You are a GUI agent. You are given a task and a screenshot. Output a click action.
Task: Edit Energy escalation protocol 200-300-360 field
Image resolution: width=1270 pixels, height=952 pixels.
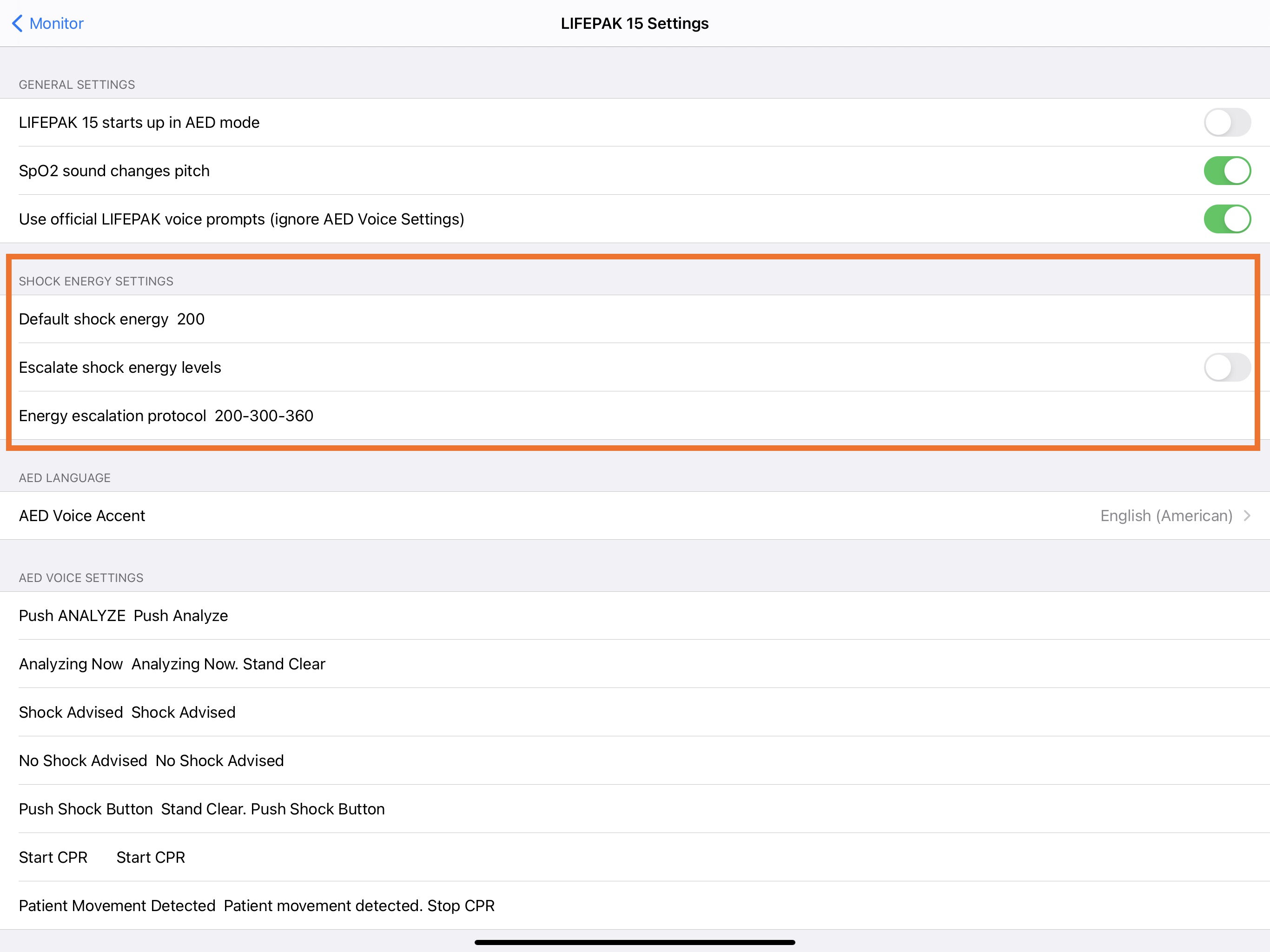pos(264,416)
